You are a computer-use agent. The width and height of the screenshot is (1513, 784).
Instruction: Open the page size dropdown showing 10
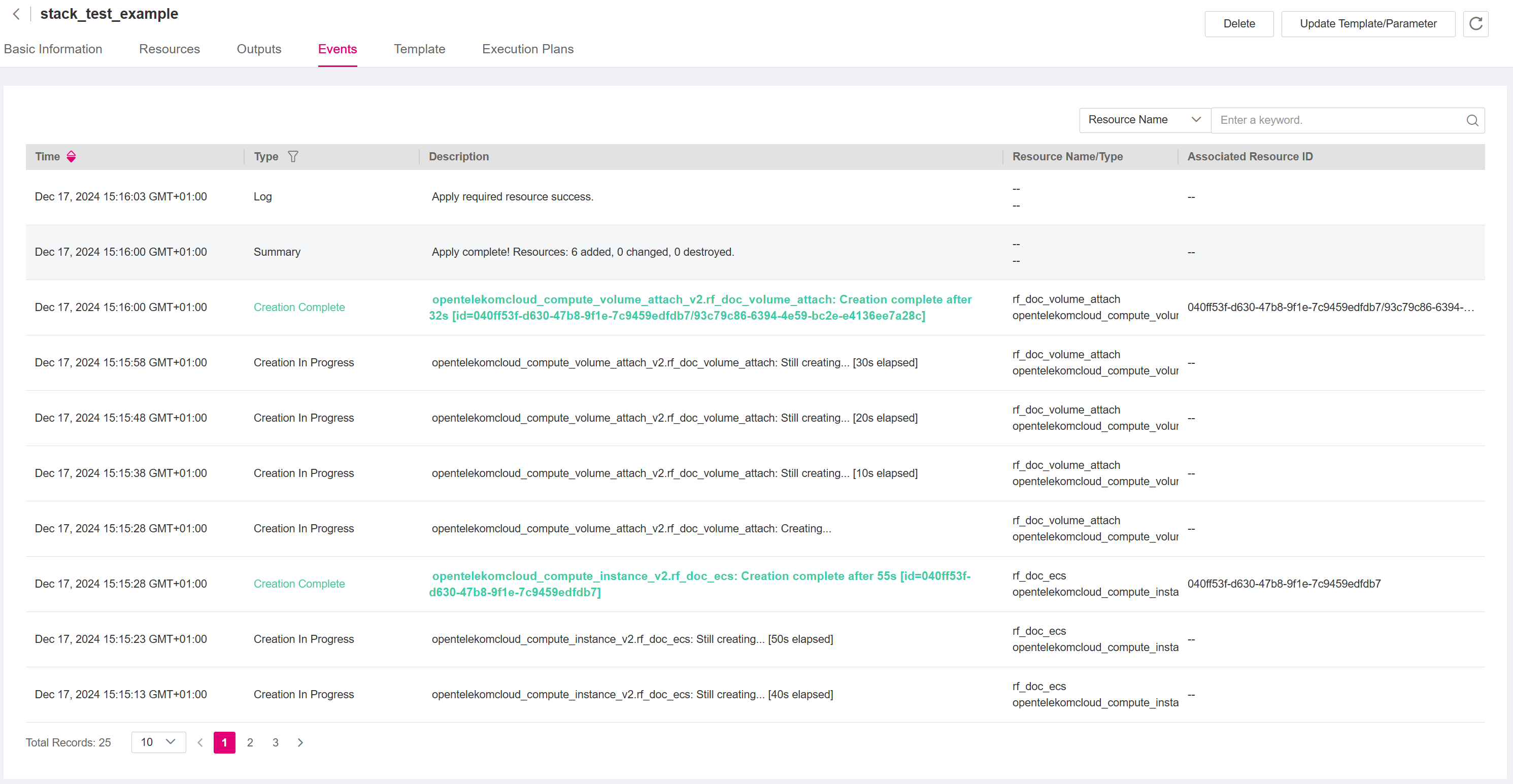[158, 742]
